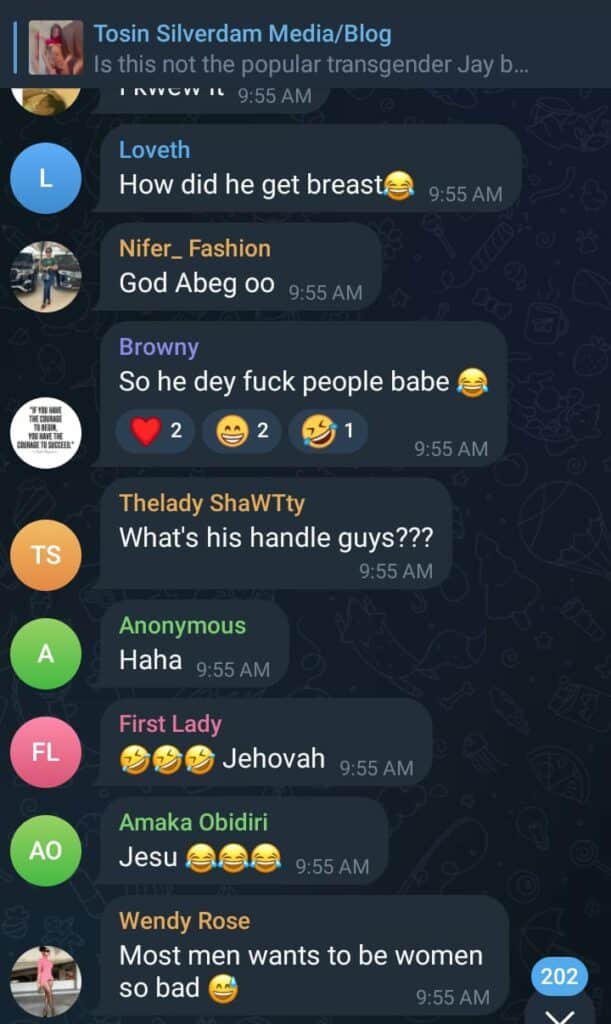Toggle the red heart reaction on Browny's message
The image size is (611, 1024).
(x=155, y=431)
